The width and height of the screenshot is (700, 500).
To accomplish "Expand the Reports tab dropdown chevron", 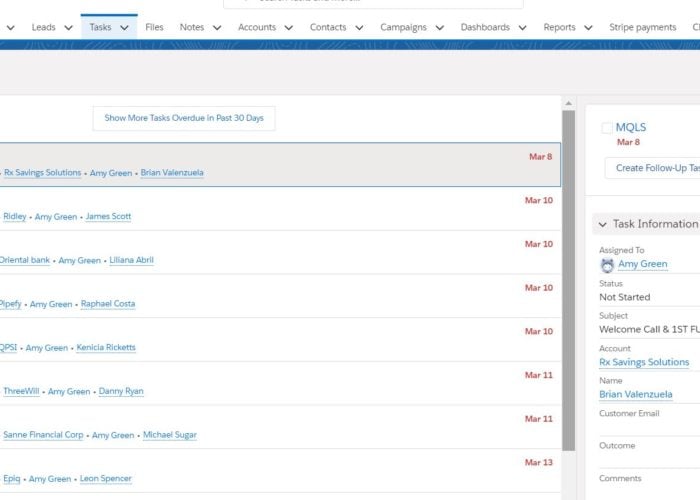I will click(x=588, y=28).
